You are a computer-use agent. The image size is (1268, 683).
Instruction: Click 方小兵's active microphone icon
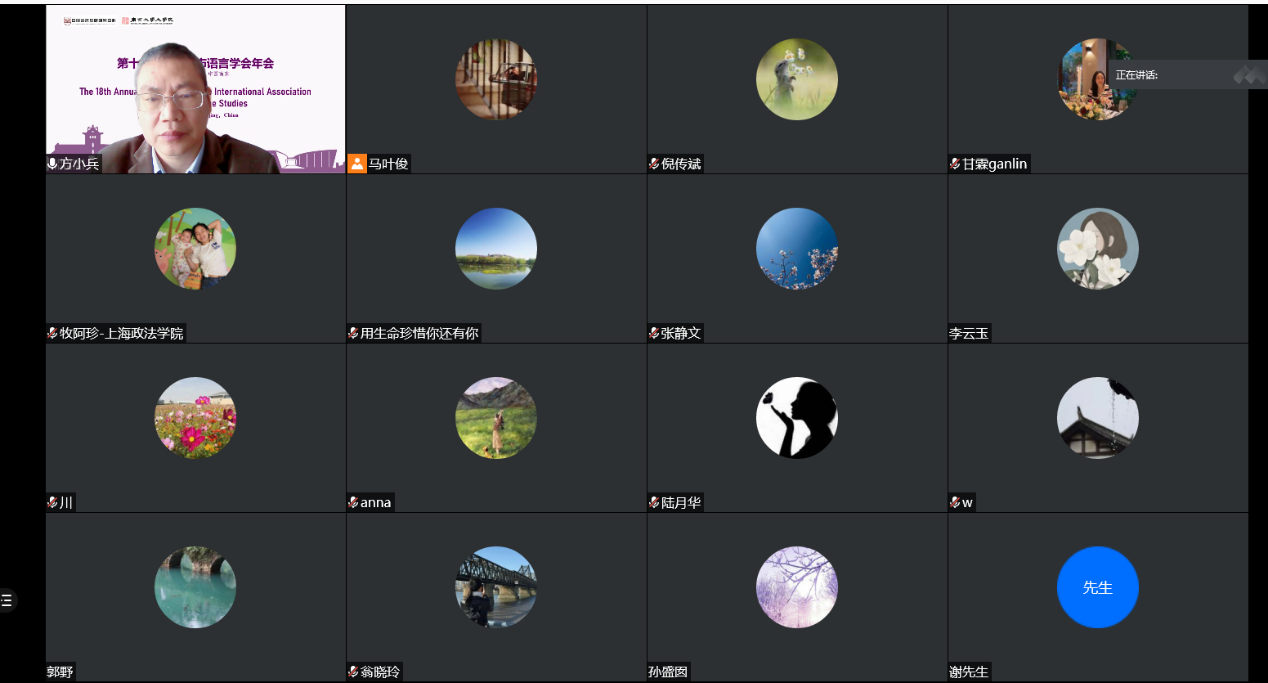53,164
